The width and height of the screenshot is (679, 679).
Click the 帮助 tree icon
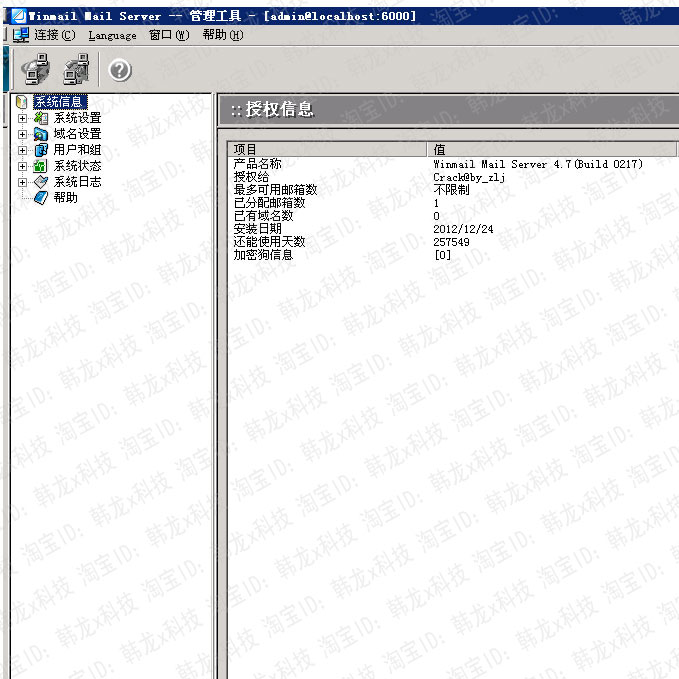(x=41, y=198)
